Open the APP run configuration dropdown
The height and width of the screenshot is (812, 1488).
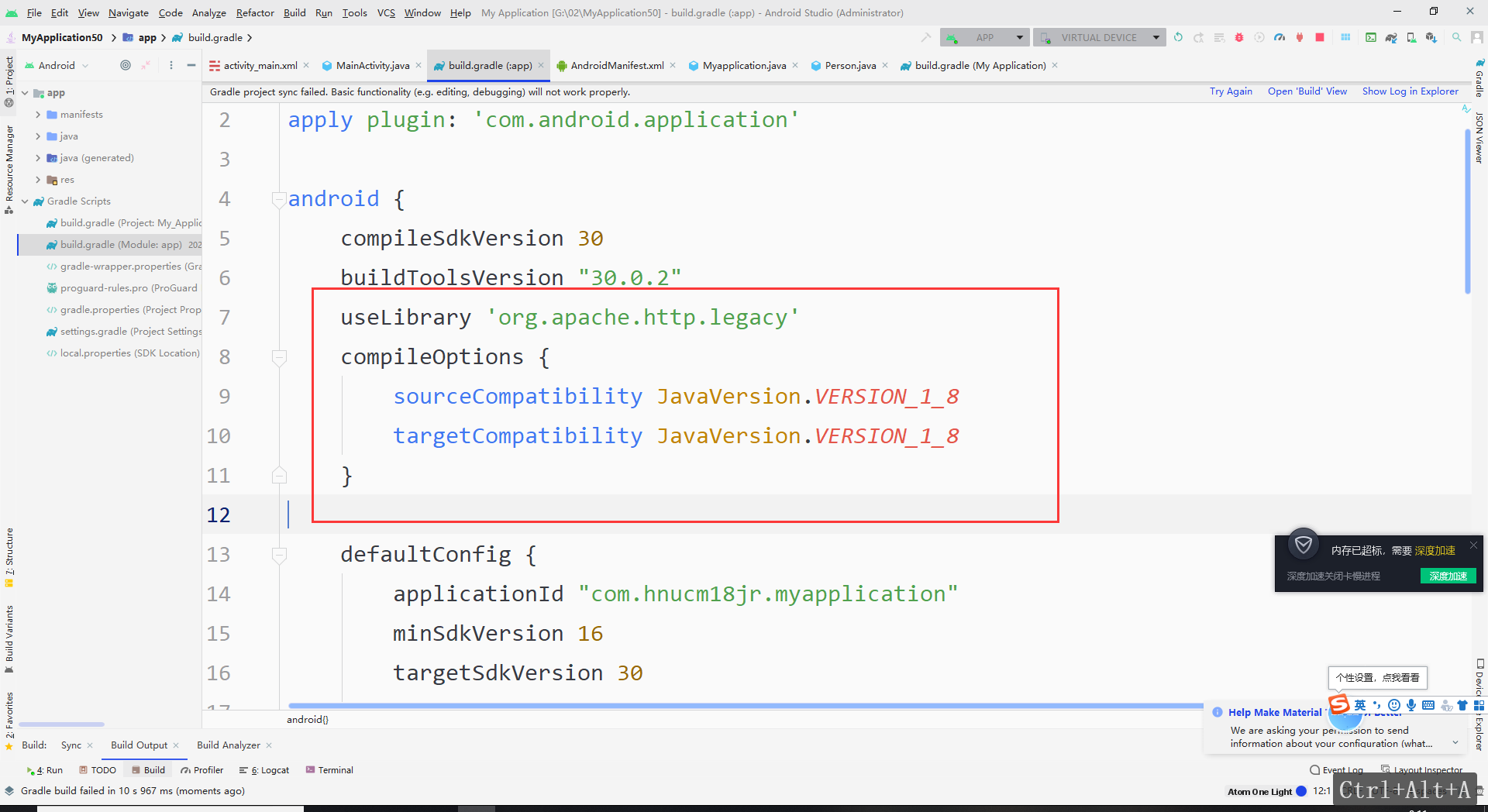985,37
